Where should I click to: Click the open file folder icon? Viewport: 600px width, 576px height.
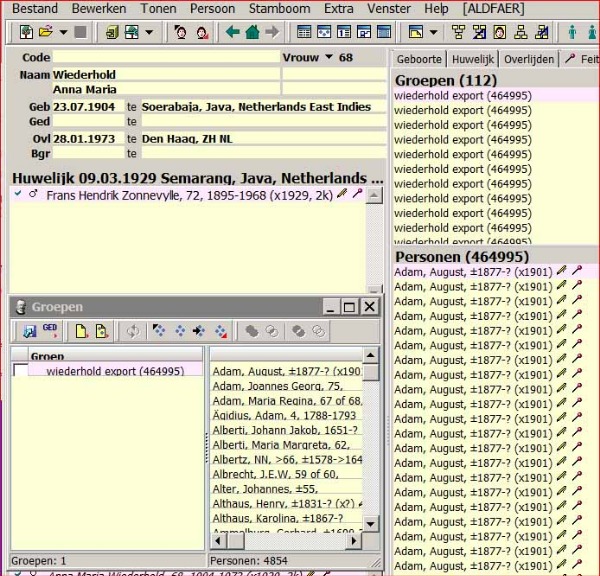click(46, 32)
